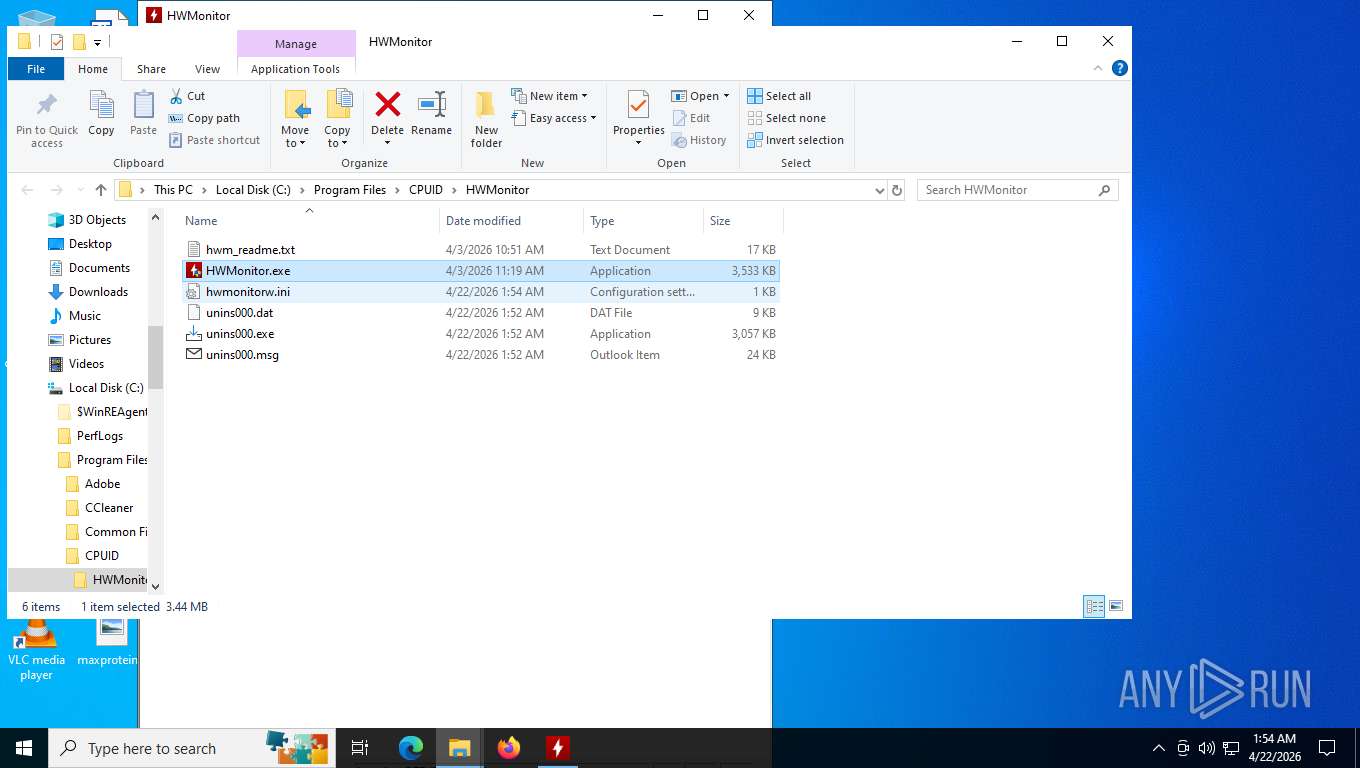This screenshot has height=768, width=1360.
Task: Click Program Files in address bar
Action: tap(349, 190)
